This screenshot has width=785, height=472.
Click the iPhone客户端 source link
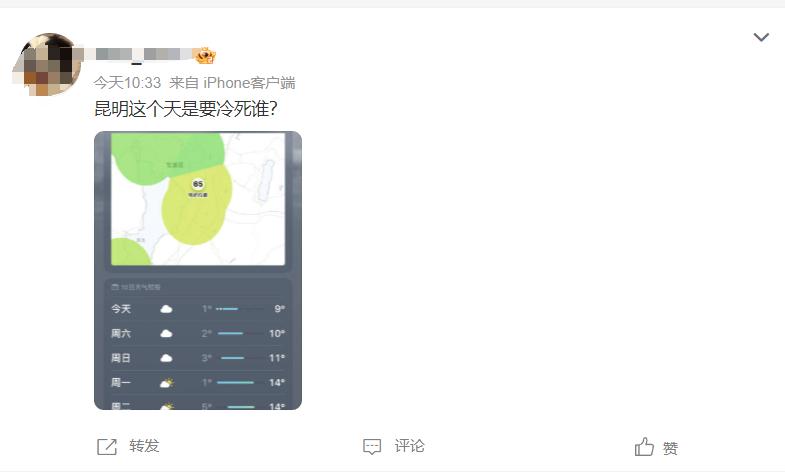[x=249, y=83]
